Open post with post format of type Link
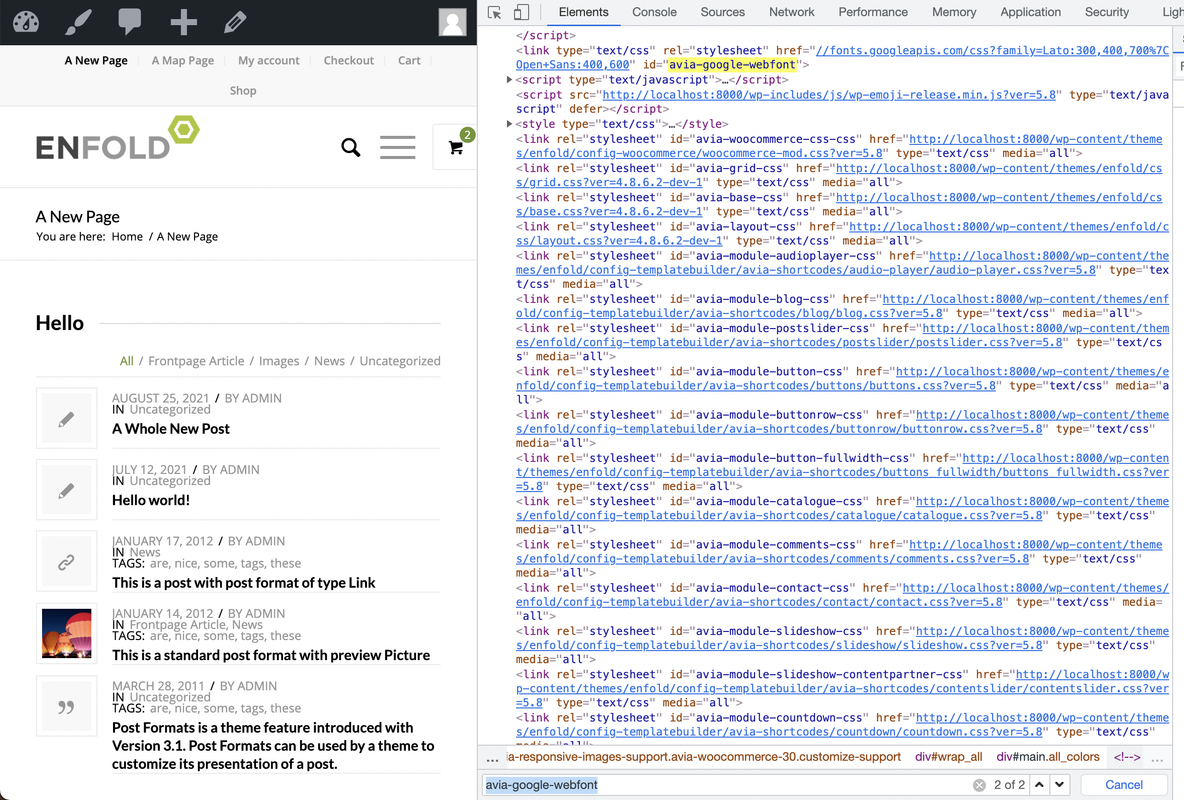The height and width of the screenshot is (800, 1184). pyautogui.click(x=243, y=583)
